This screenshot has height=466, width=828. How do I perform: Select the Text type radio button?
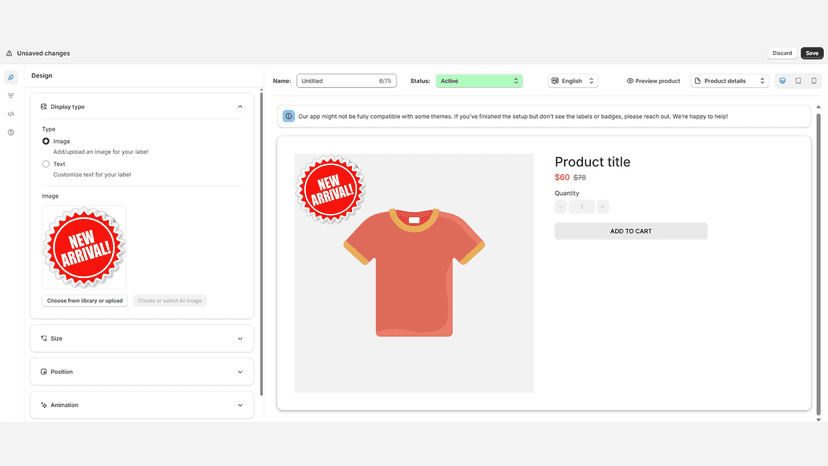pyautogui.click(x=46, y=164)
